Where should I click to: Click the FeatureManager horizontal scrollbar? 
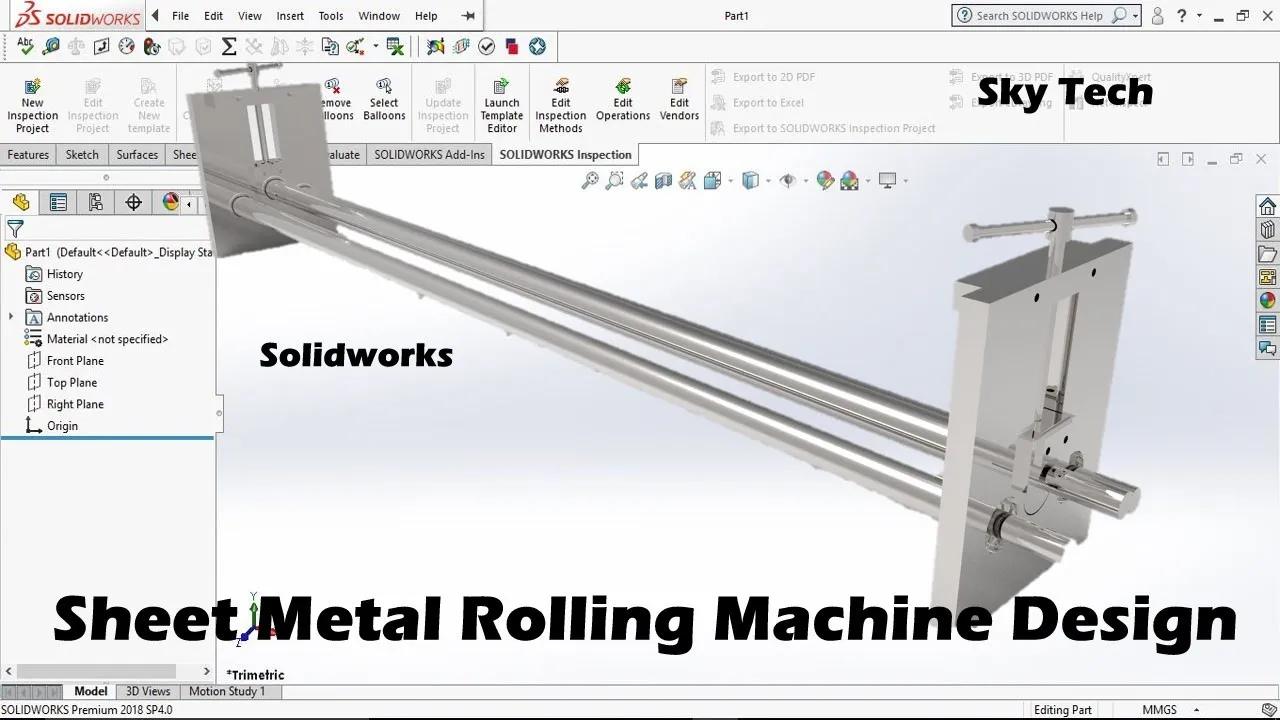pos(97,672)
